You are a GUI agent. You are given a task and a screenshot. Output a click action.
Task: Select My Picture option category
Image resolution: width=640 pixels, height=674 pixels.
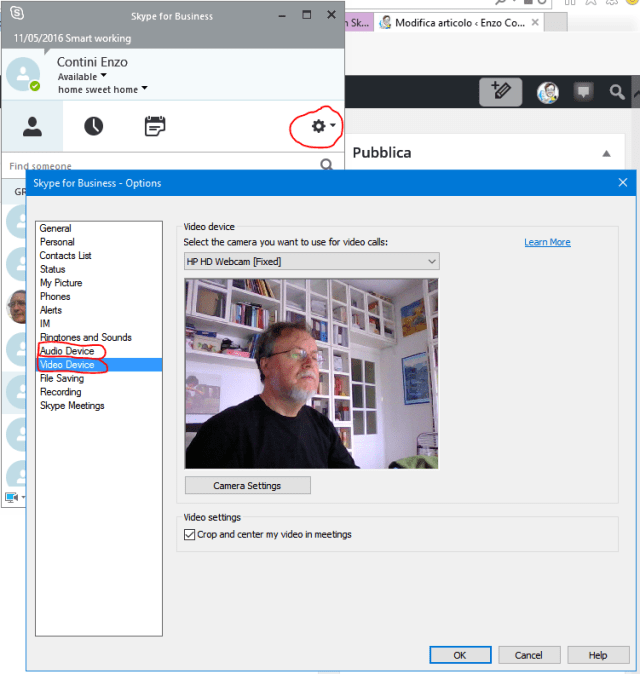click(x=61, y=283)
